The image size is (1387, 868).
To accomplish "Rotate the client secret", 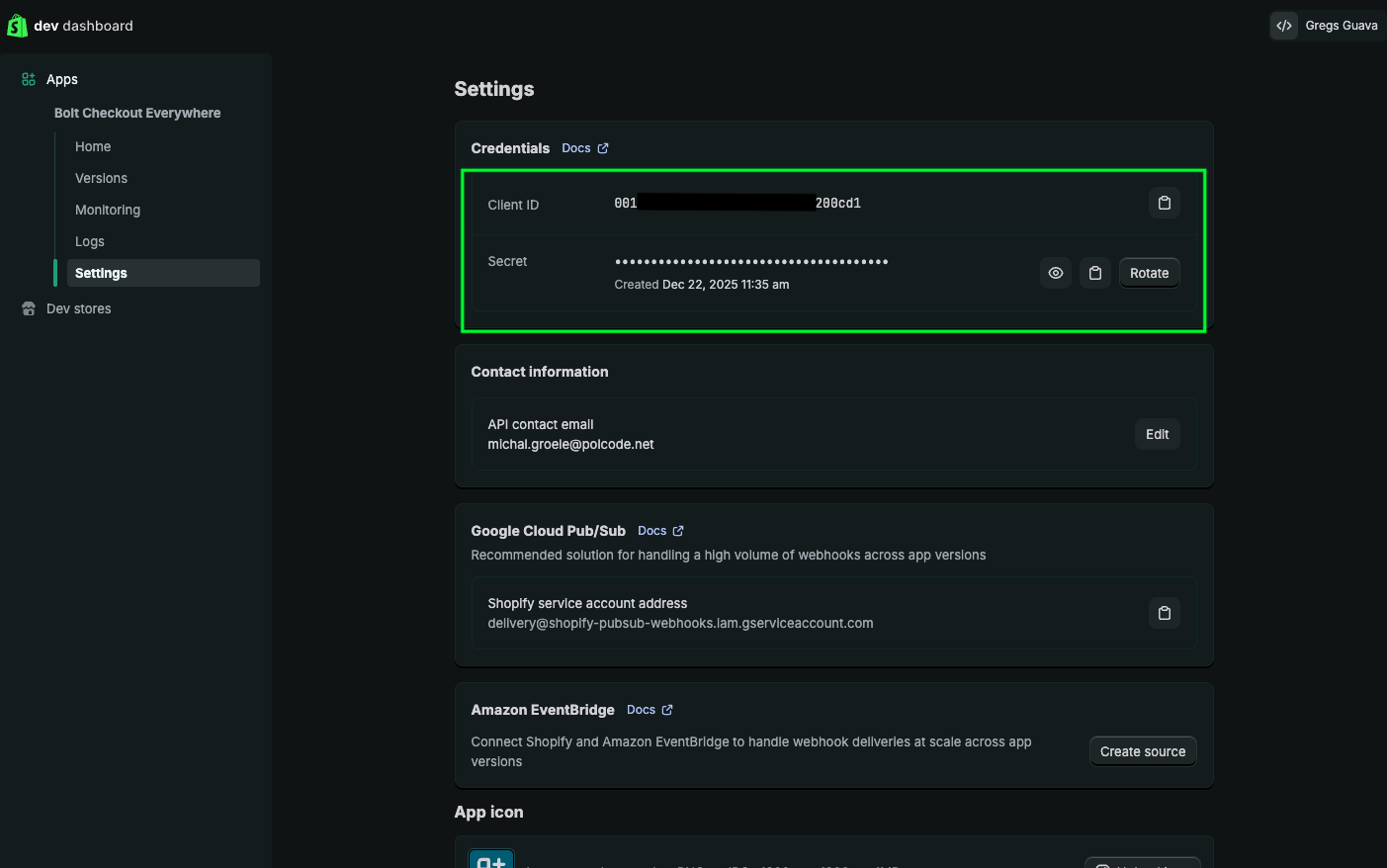I will point(1149,273).
